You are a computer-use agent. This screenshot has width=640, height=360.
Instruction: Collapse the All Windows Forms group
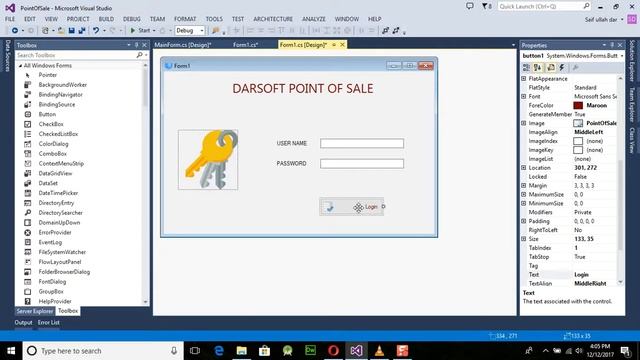coord(20,66)
